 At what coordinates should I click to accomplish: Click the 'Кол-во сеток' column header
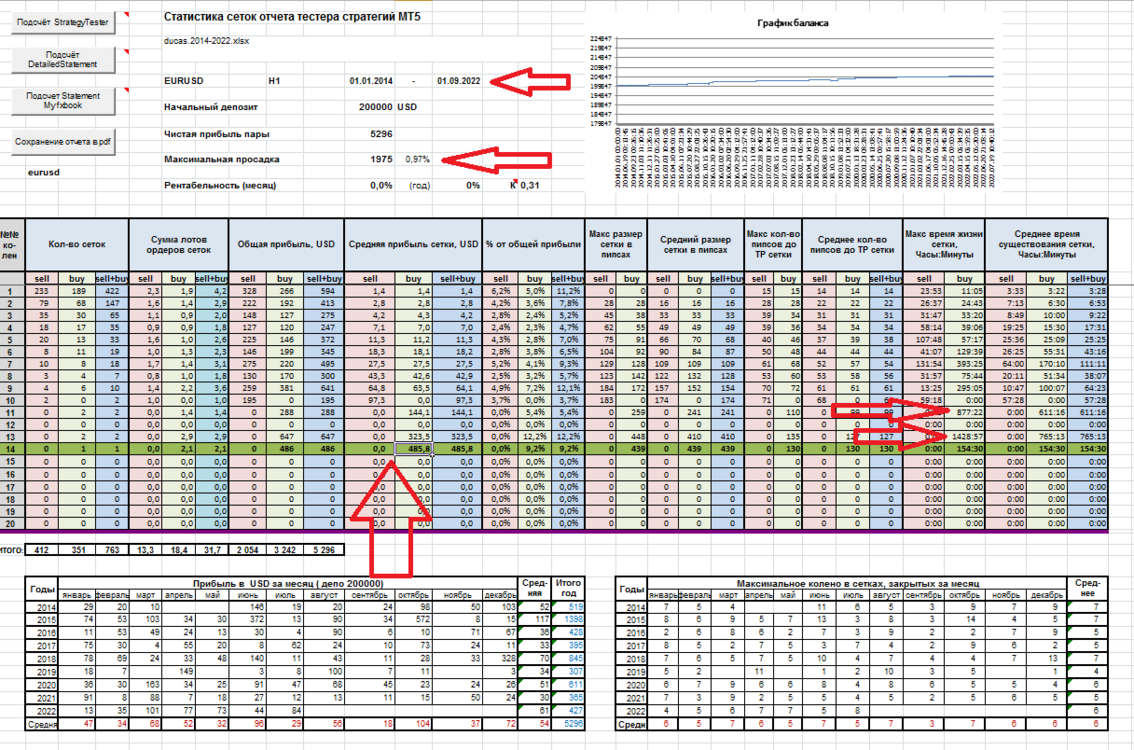[77, 244]
